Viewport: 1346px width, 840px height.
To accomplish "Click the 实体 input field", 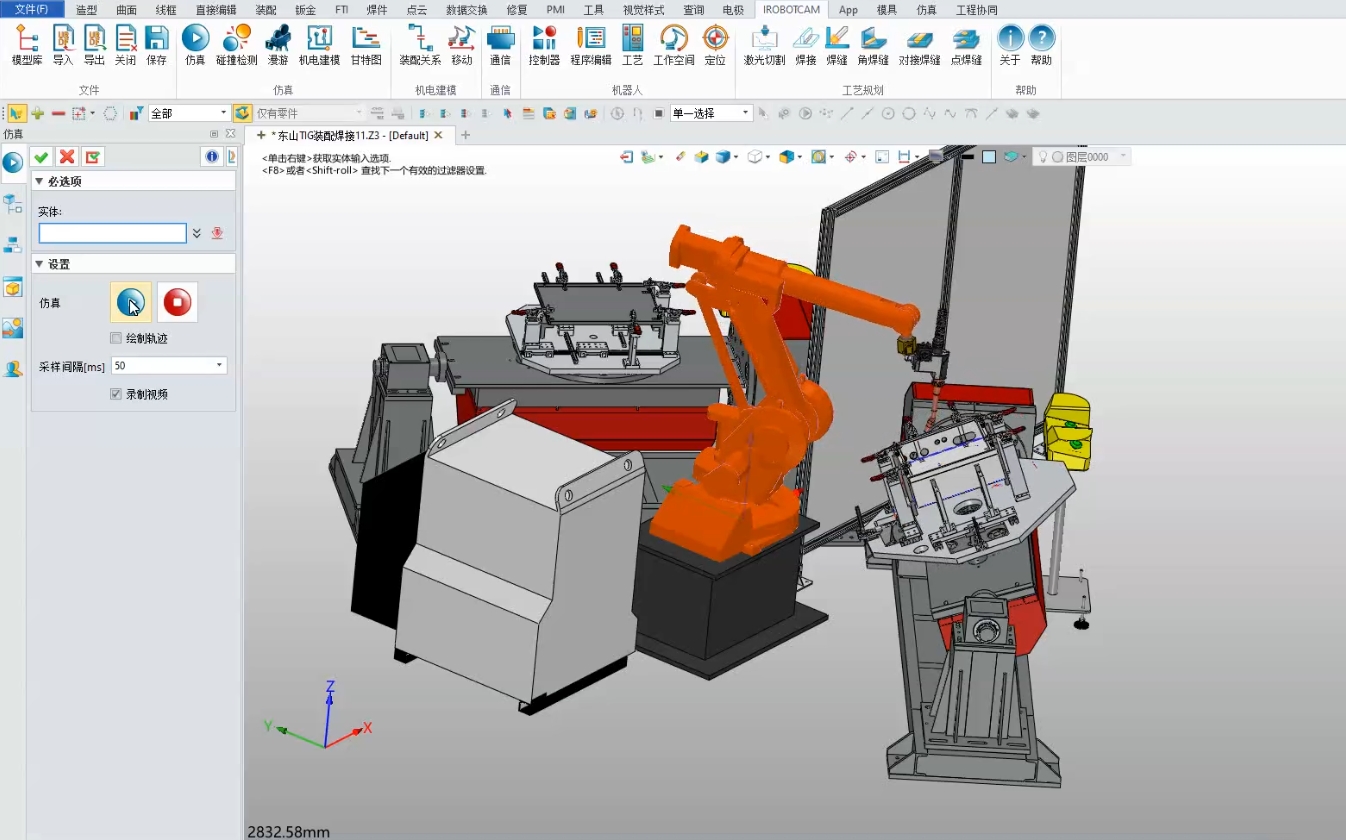I will [x=112, y=233].
